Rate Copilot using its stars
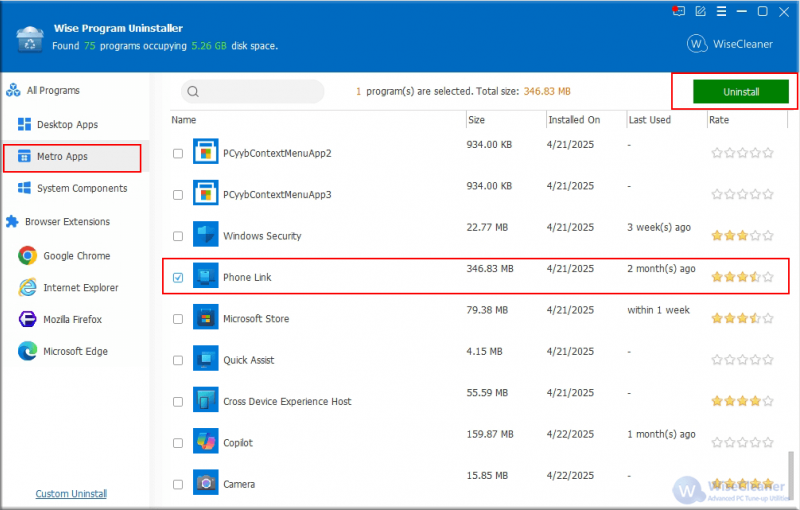 coord(742,442)
